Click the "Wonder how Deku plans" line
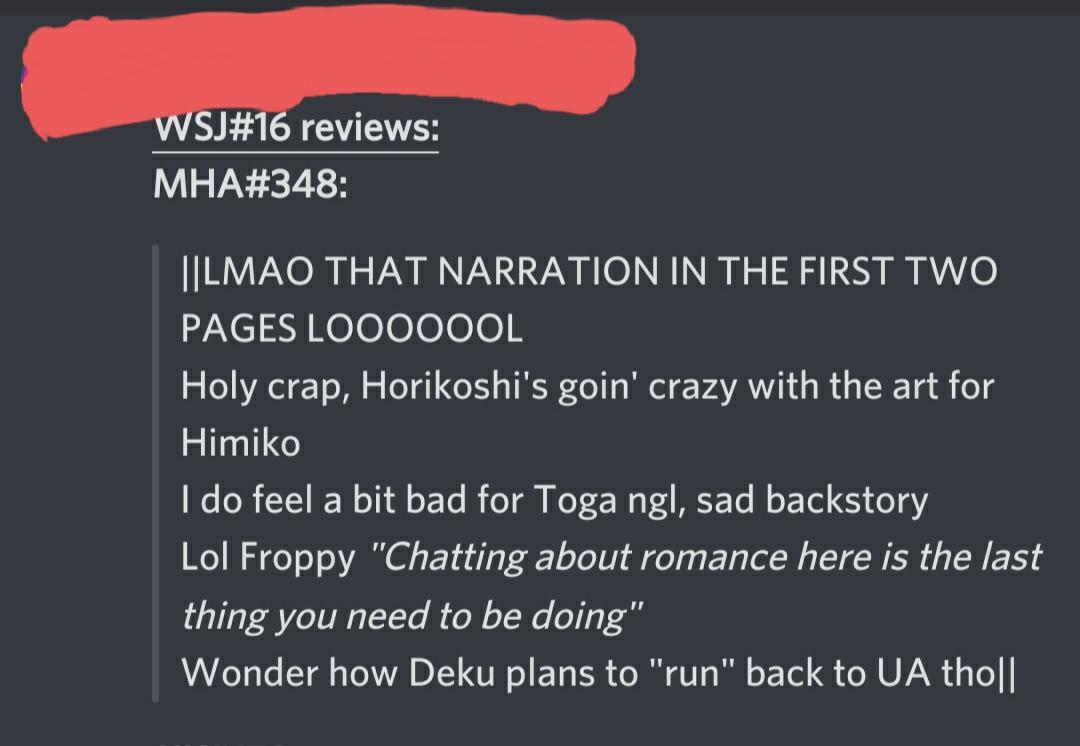The width and height of the screenshot is (1080, 746). 598,672
